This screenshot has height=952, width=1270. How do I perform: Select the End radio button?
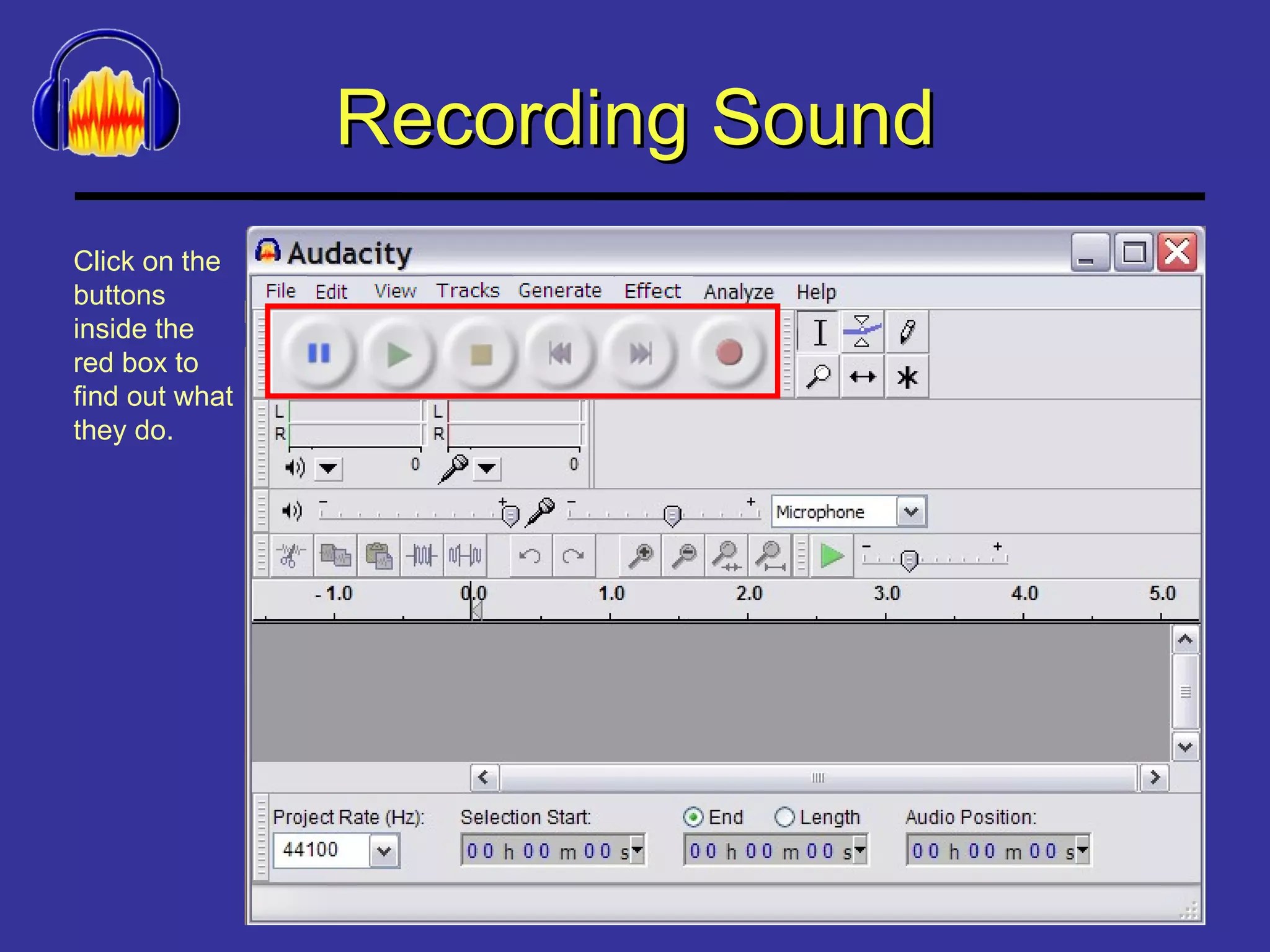[693, 818]
